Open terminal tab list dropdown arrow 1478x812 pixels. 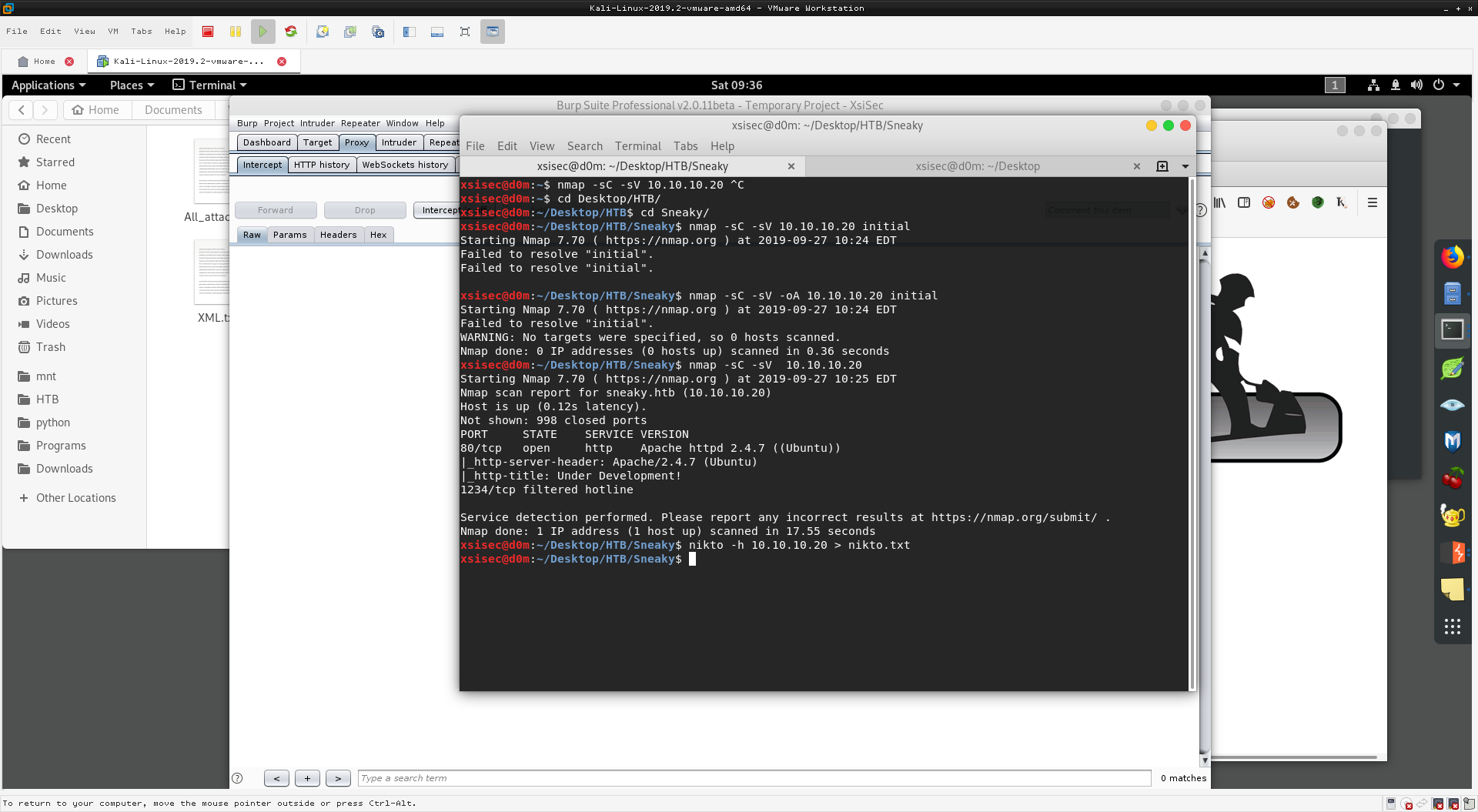point(1185,166)
